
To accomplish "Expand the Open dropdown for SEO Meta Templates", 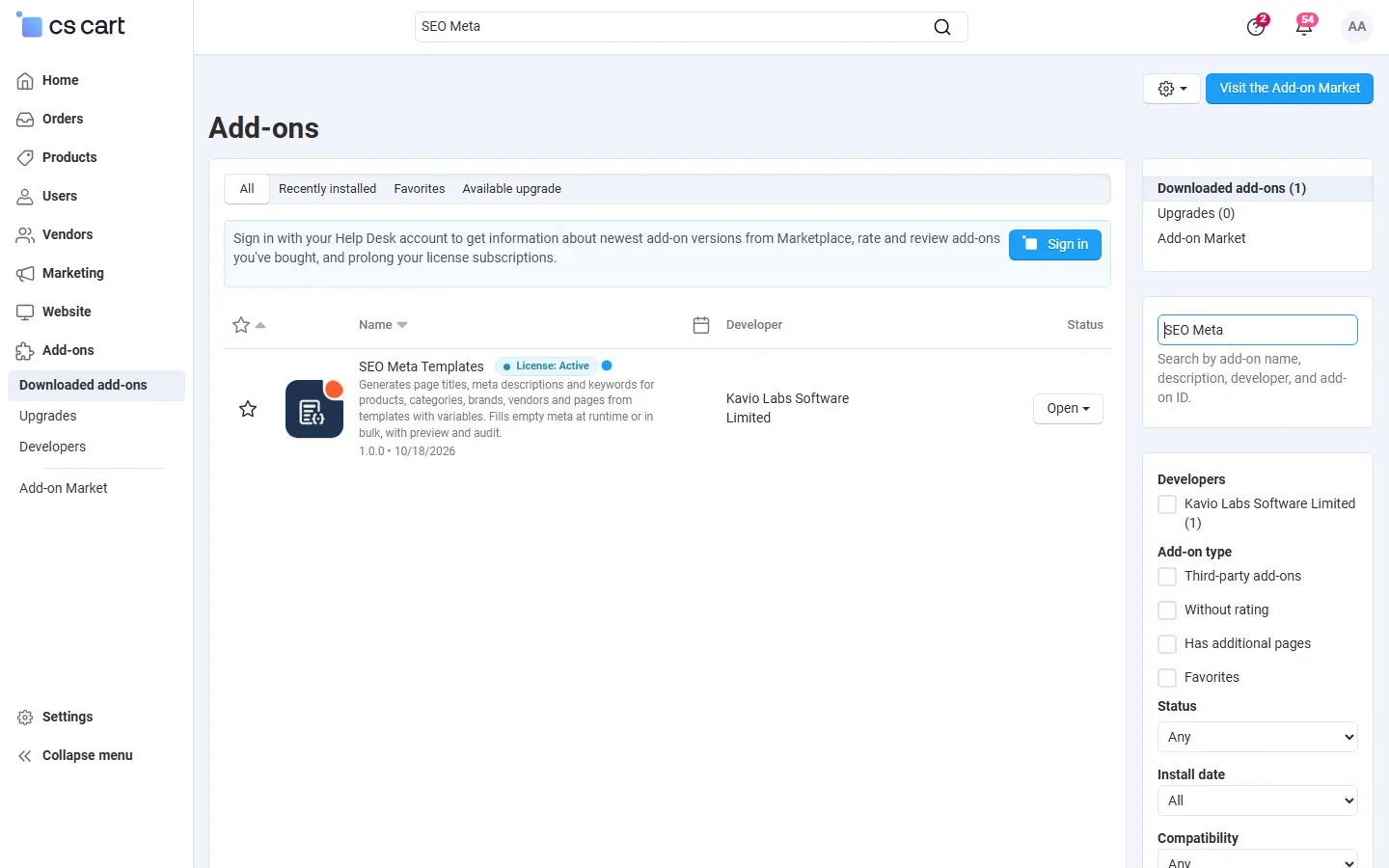I will pos(1068,409).
